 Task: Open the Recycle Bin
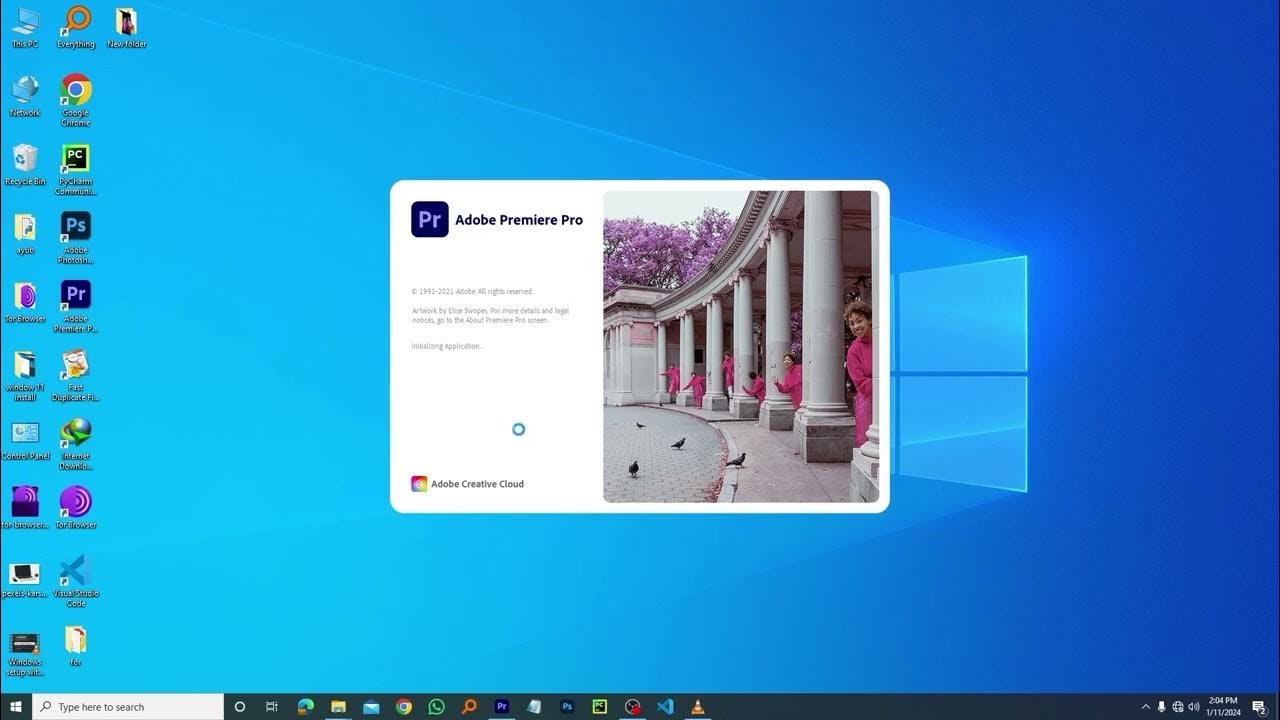point(25,165)
